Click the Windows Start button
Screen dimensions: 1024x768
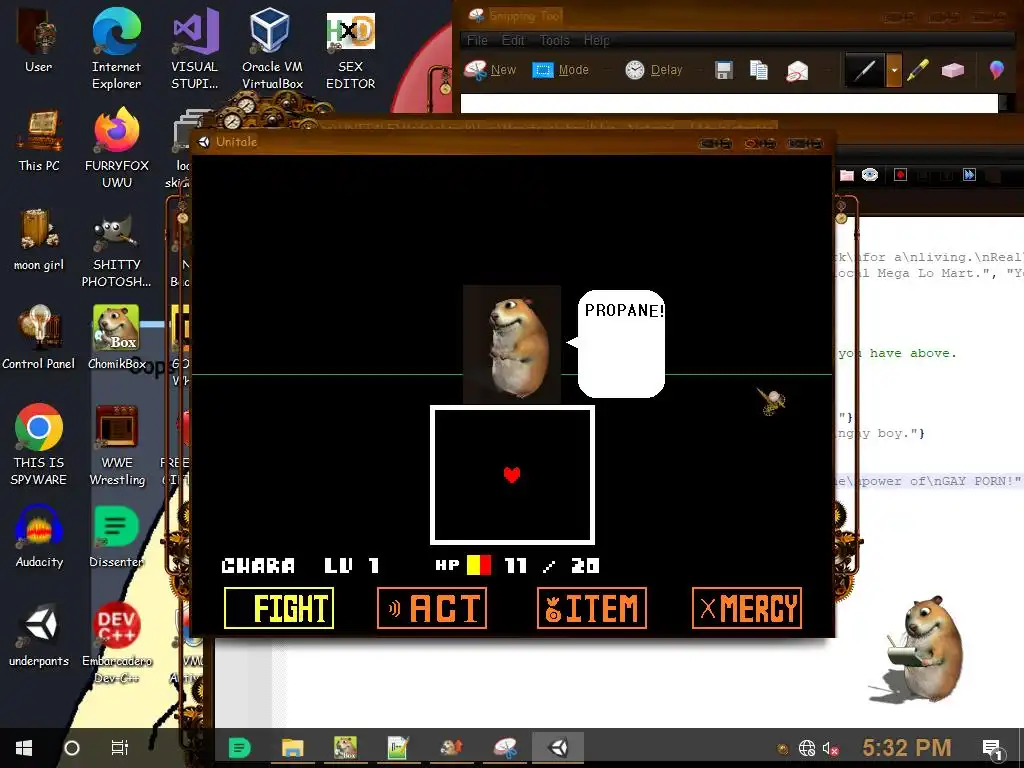[x=24, y=748]
